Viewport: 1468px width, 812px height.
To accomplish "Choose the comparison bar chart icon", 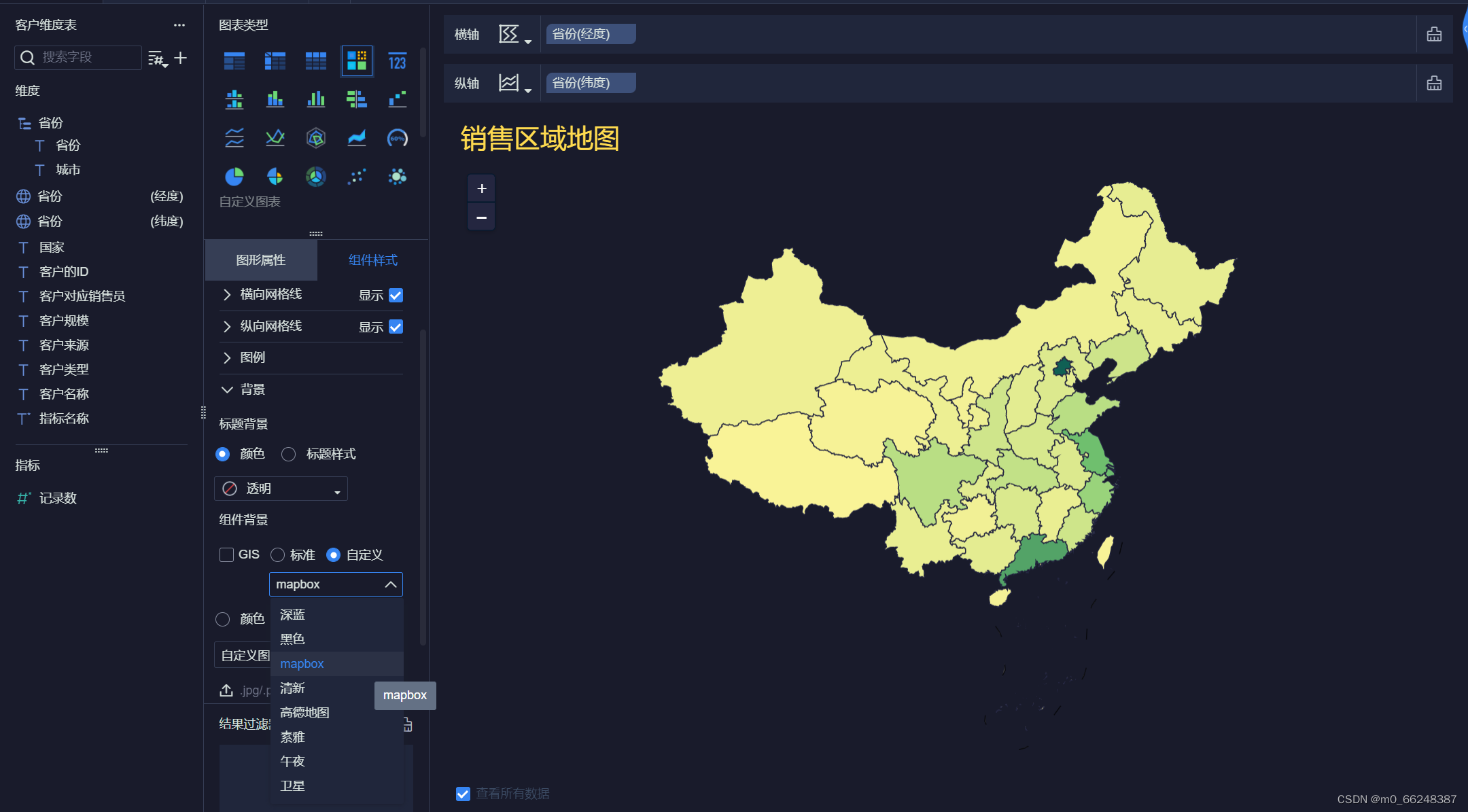I will pos(357,100).
